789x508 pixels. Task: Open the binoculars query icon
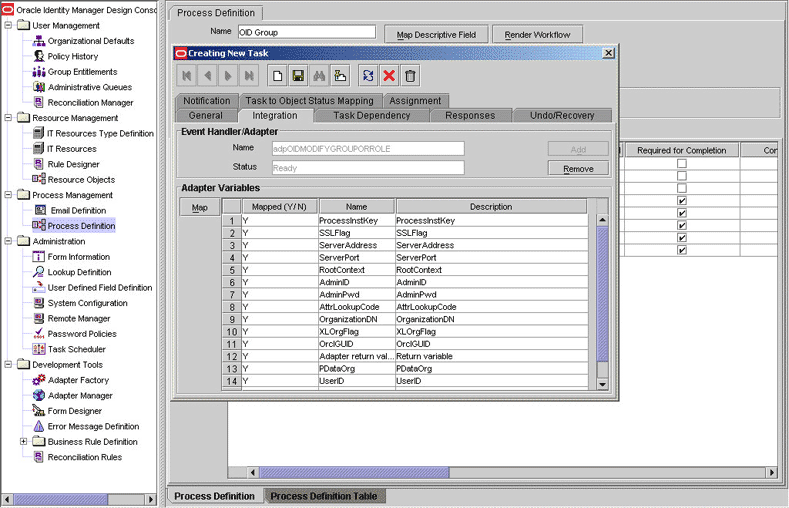[319, 76]
